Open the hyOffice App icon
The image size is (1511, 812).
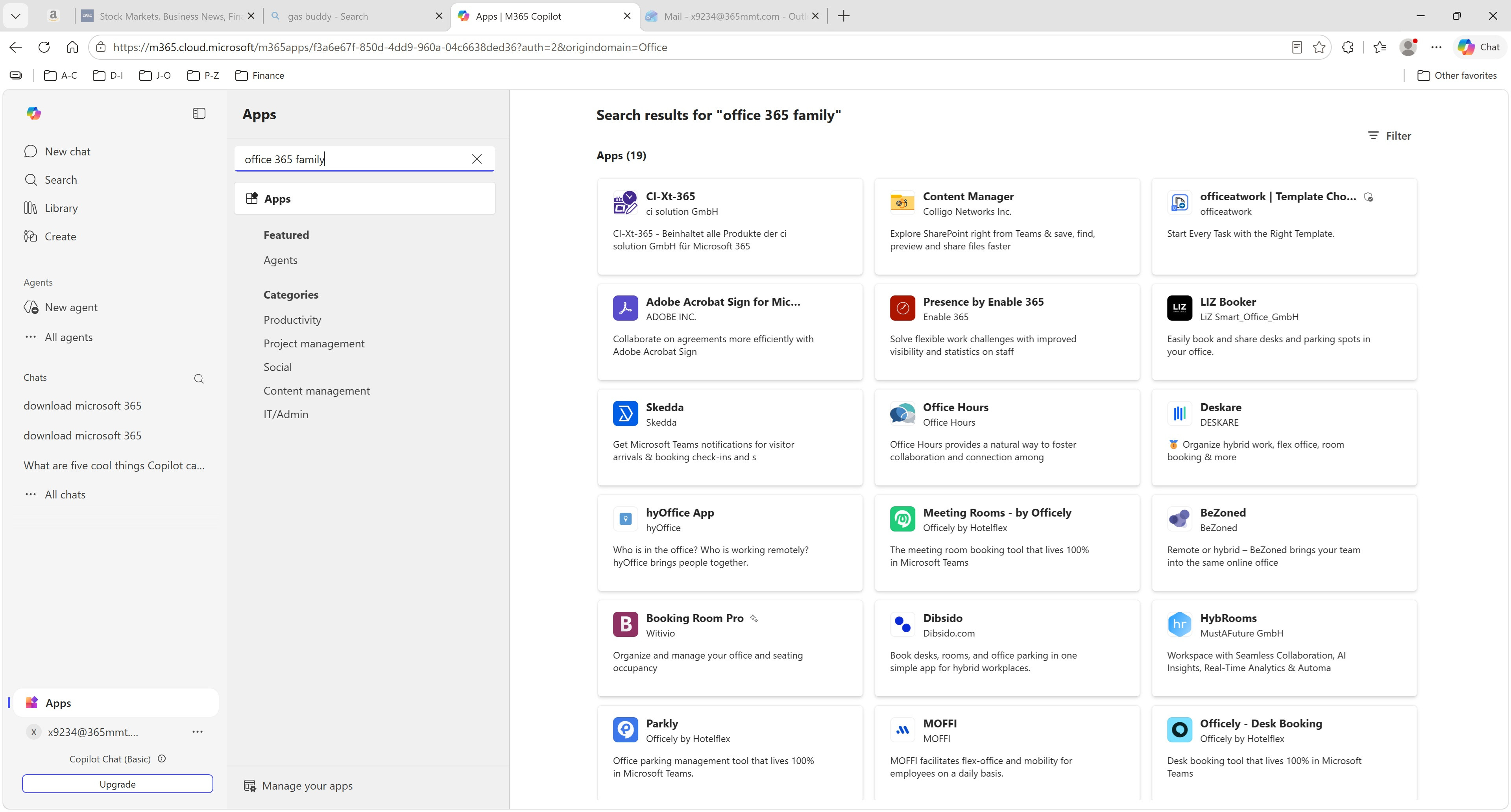point(625,519)
